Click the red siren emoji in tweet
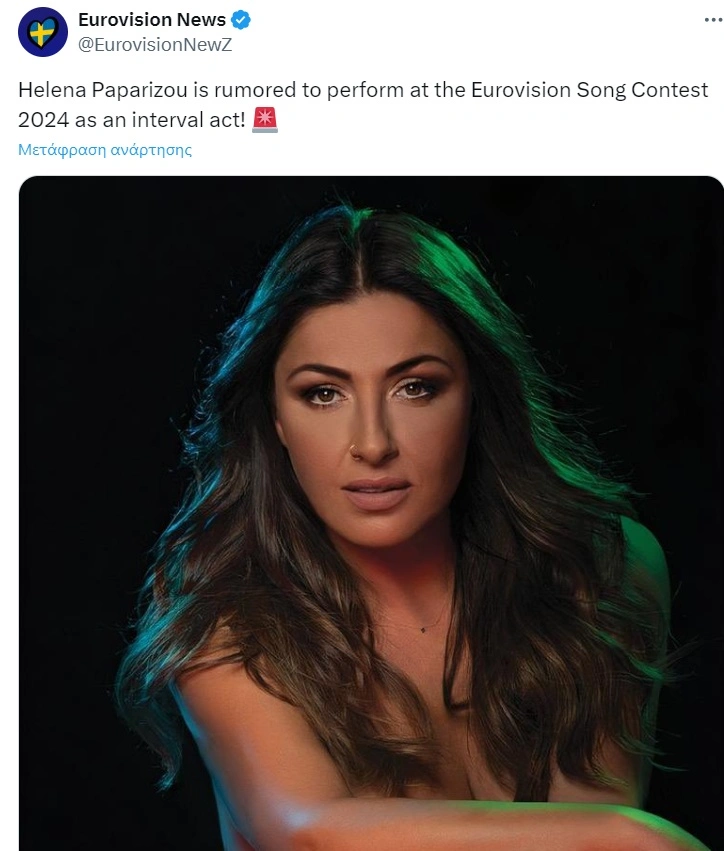Image resolution: width=724 pixels, height=851 pixels. (x=265, y=120)
